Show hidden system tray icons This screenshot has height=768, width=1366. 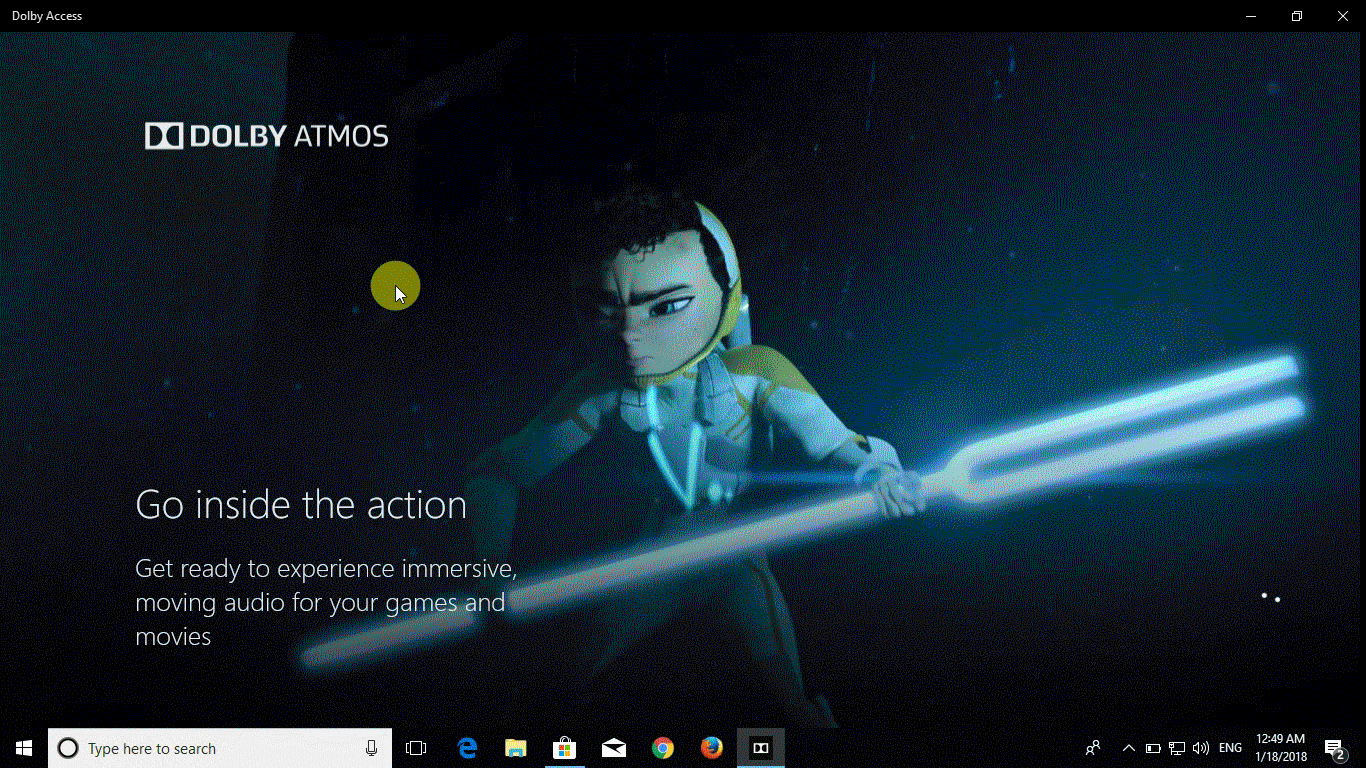[1129, 748]
